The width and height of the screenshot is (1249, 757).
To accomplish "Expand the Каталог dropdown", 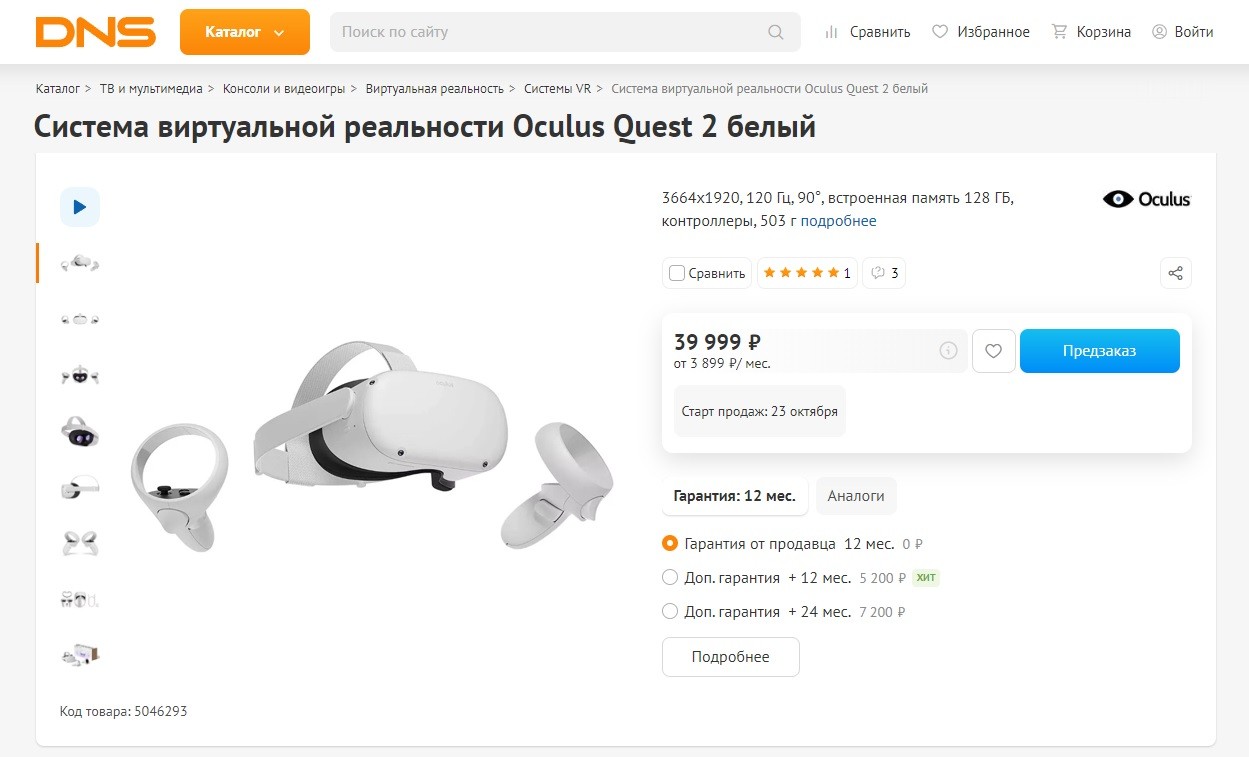I will tap(245, 32).
